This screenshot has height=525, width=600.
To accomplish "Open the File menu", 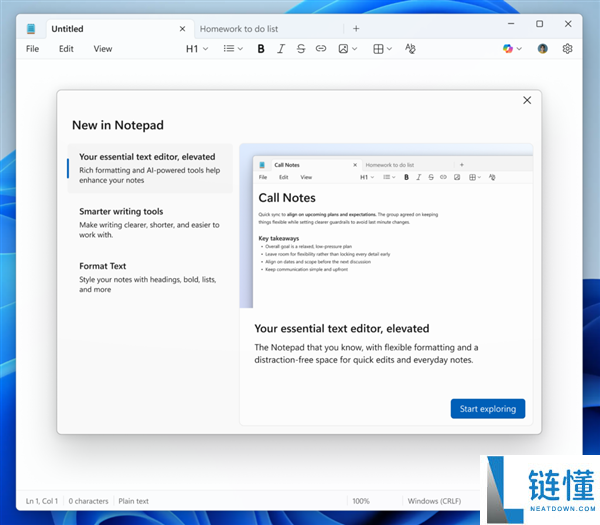I will (33, 49).
